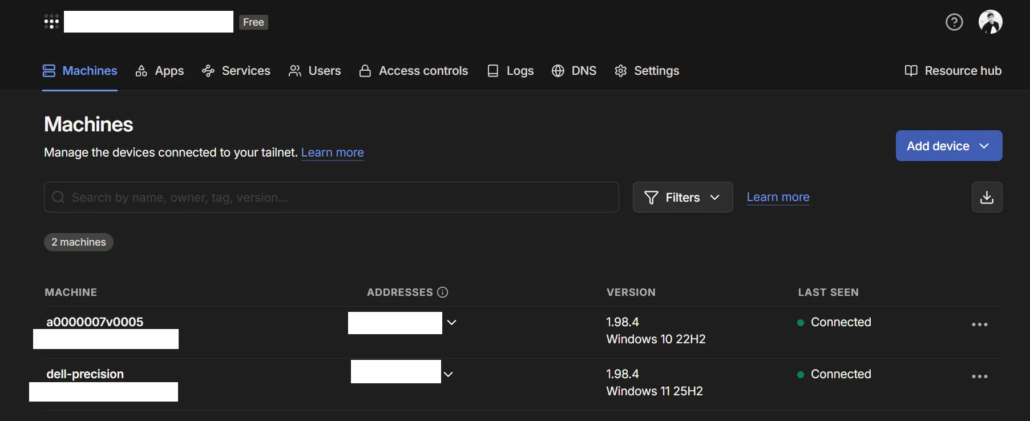This screenshot has width=1030, height=421.
Task: Click the VERSION column header
Action: [631, 292]
